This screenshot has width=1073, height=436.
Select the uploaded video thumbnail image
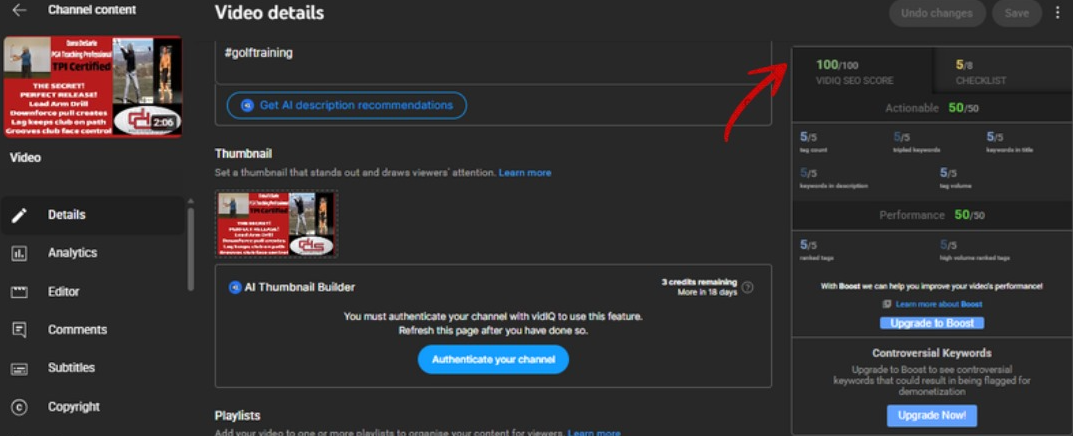click(276, 224)
